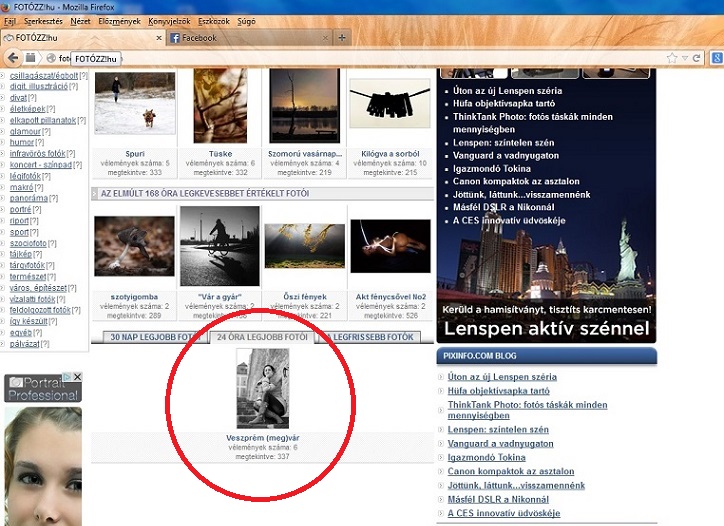Click the Facebook tab favicon
Image resolution: width=724 pixels, height=526 pixels.
point(175,38)
